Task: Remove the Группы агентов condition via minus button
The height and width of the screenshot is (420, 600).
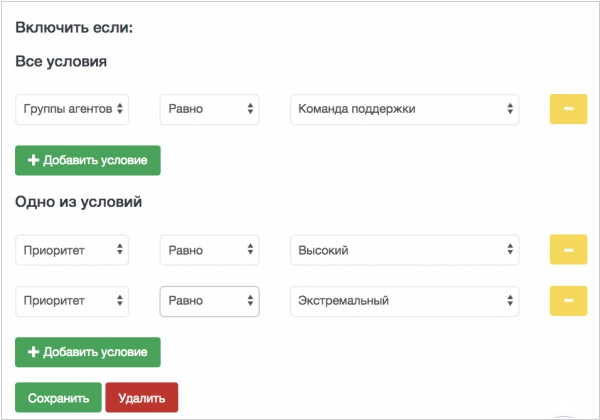Action: 568,109
